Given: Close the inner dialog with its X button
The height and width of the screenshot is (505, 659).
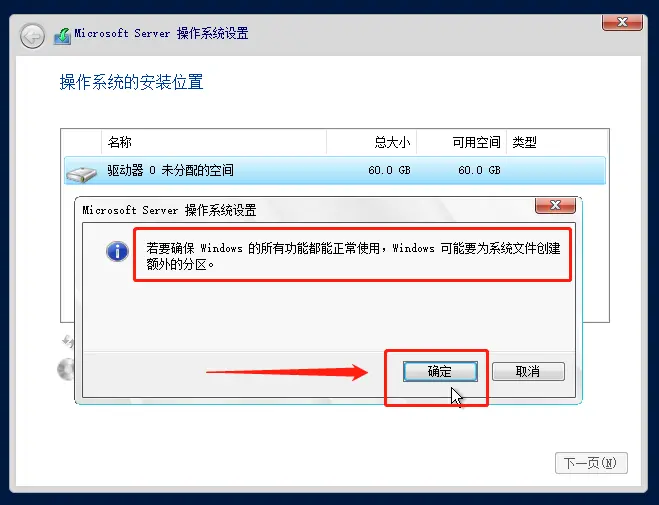Looking at the screenshot, I should 555,205.
